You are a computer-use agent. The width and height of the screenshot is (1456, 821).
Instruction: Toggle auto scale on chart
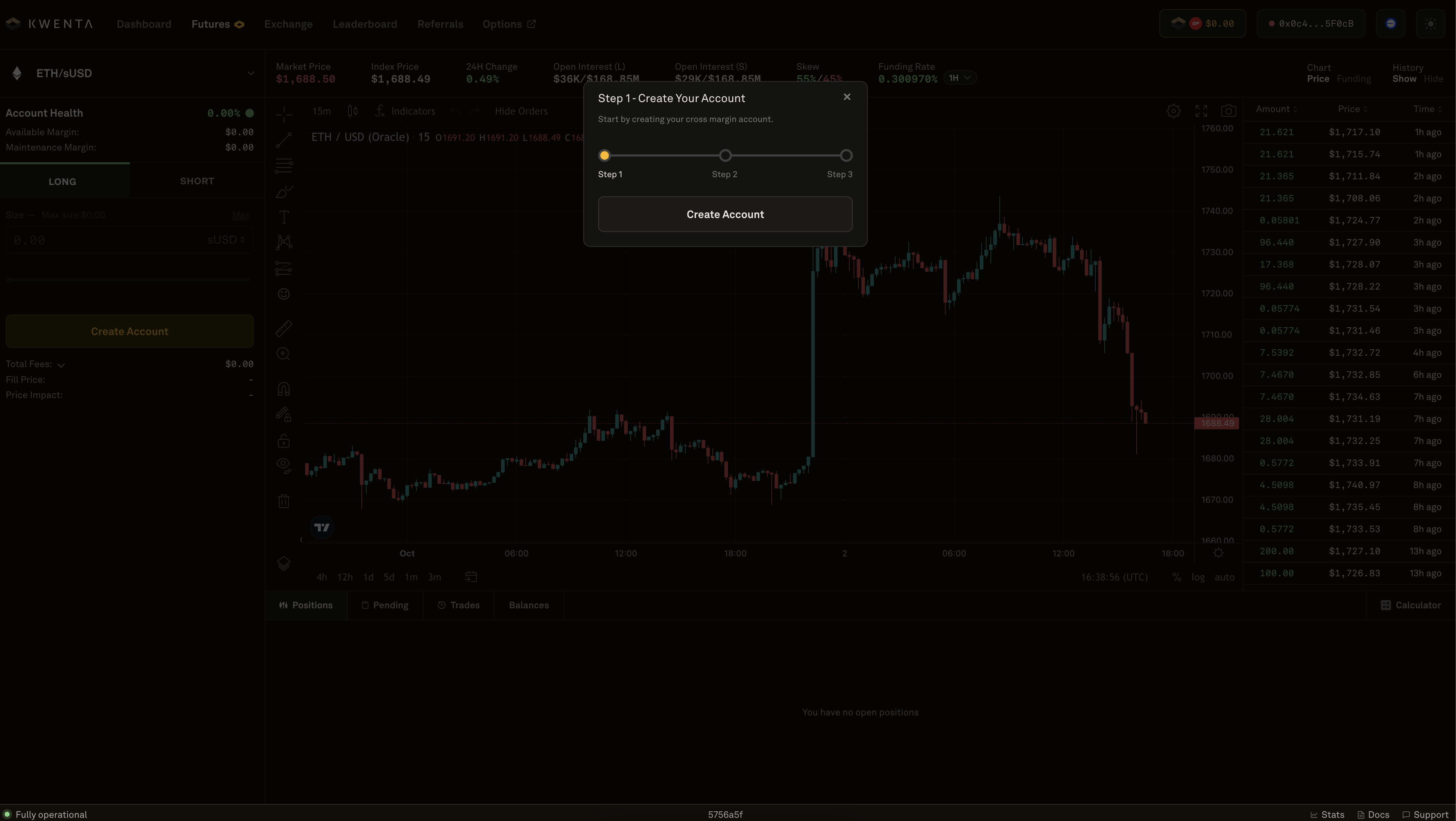click(1224, 577)
